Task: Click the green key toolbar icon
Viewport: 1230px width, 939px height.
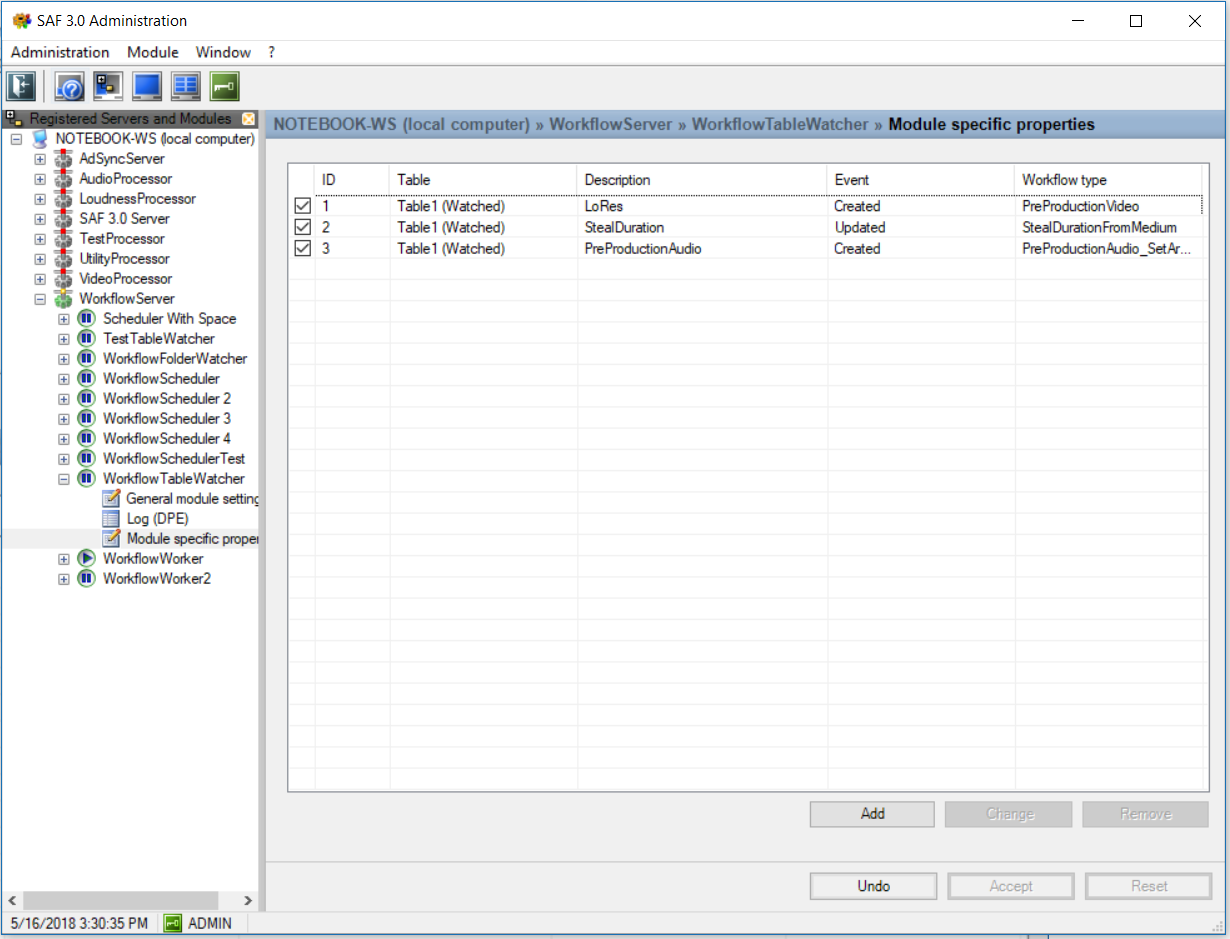Action: click(224, 86)
